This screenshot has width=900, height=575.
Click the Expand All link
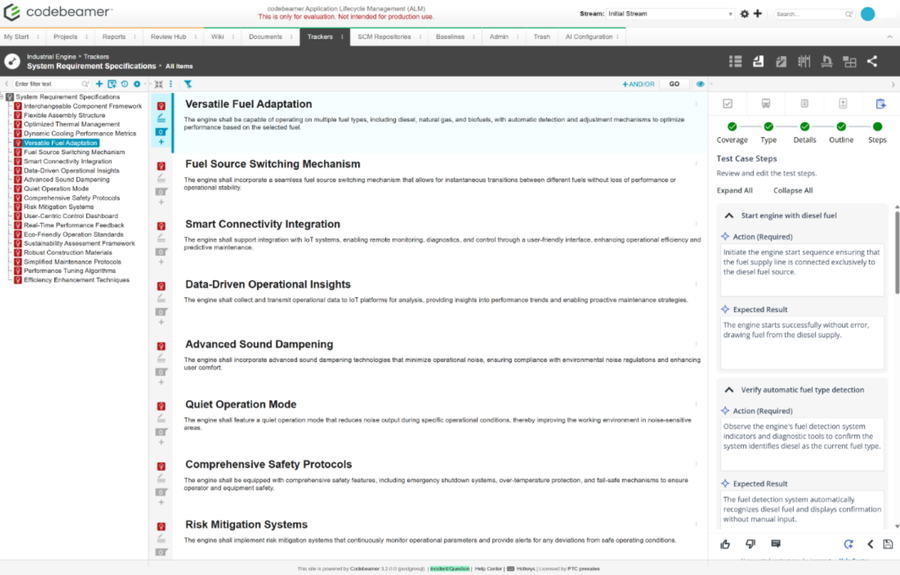[x=734, y=190]
